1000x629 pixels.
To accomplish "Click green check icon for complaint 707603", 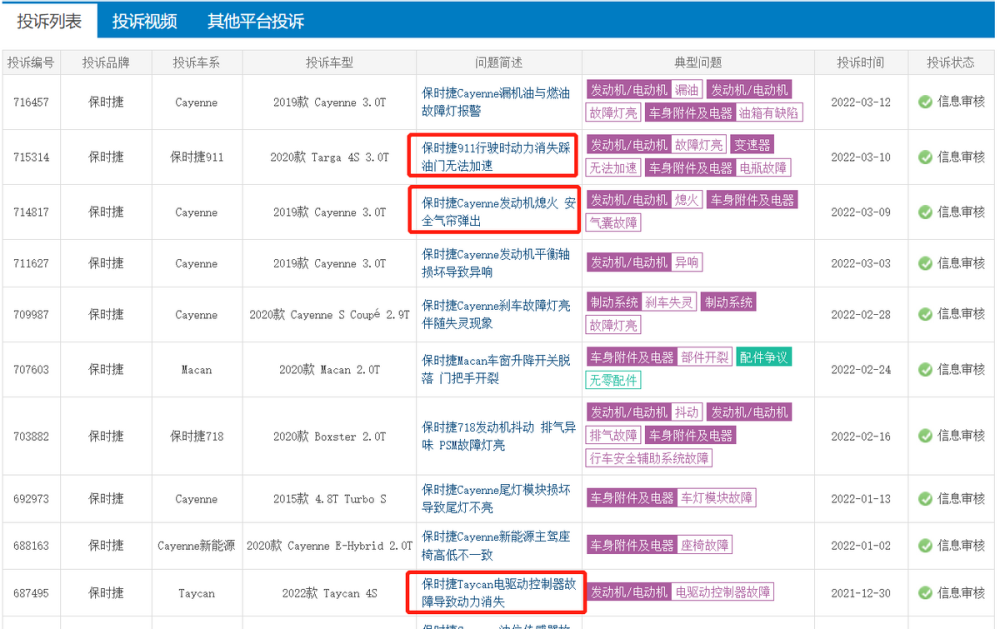I will click(x=925, y=369).
